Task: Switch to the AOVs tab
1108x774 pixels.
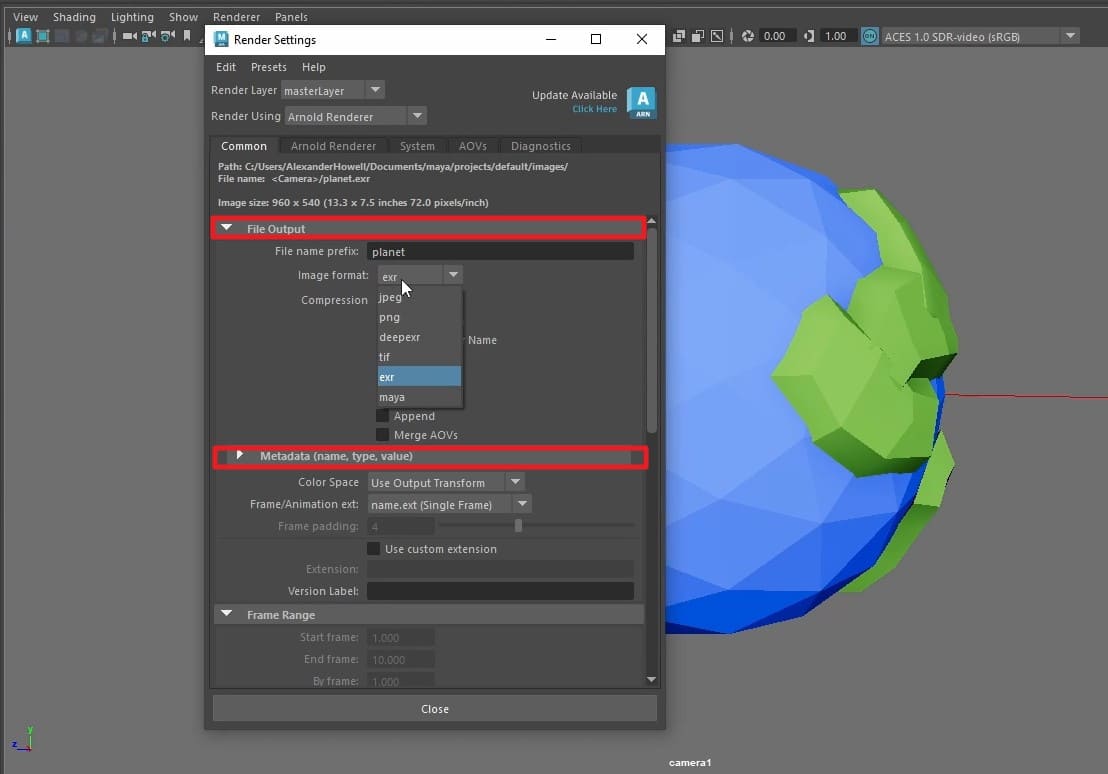Action: pos(473,145)
